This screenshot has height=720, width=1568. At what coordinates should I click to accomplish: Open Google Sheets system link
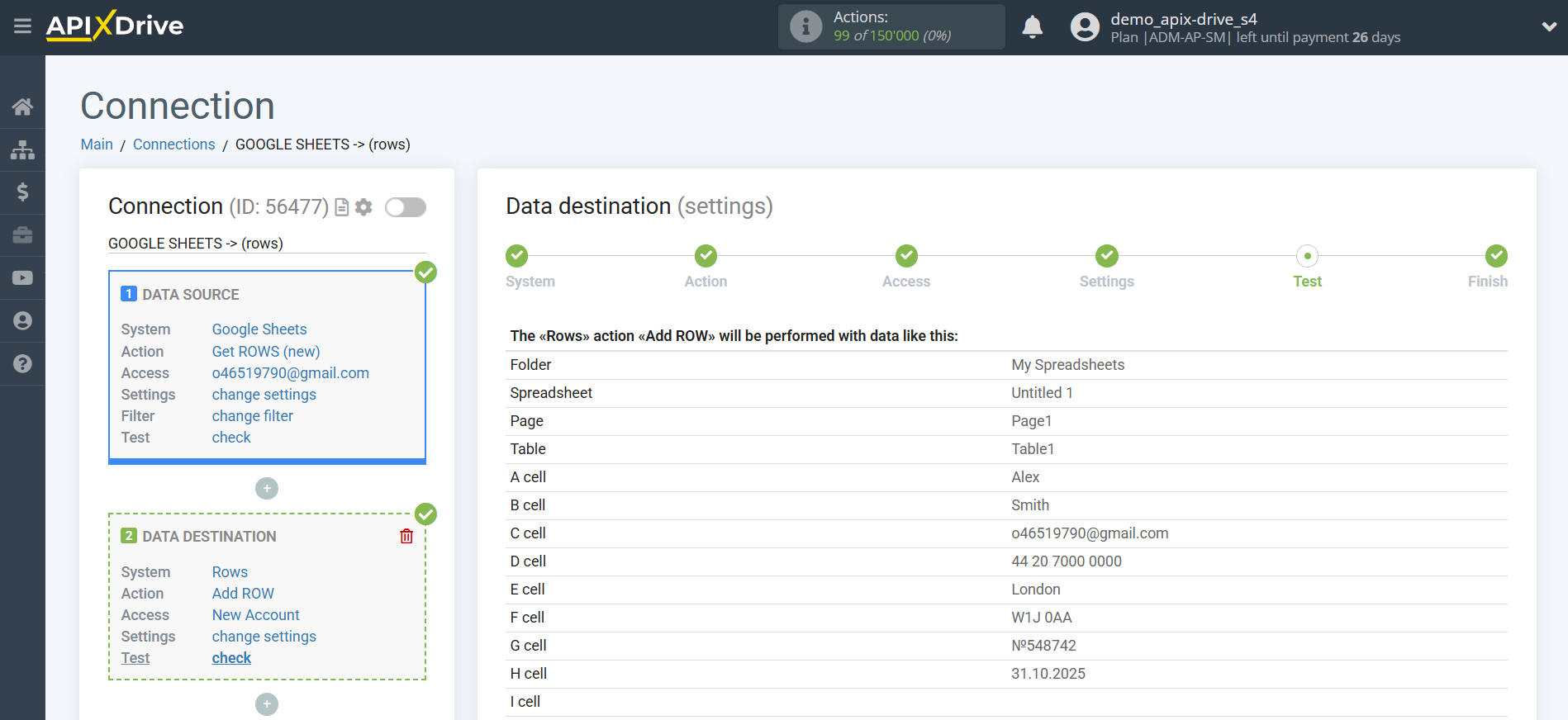point(259,329)
